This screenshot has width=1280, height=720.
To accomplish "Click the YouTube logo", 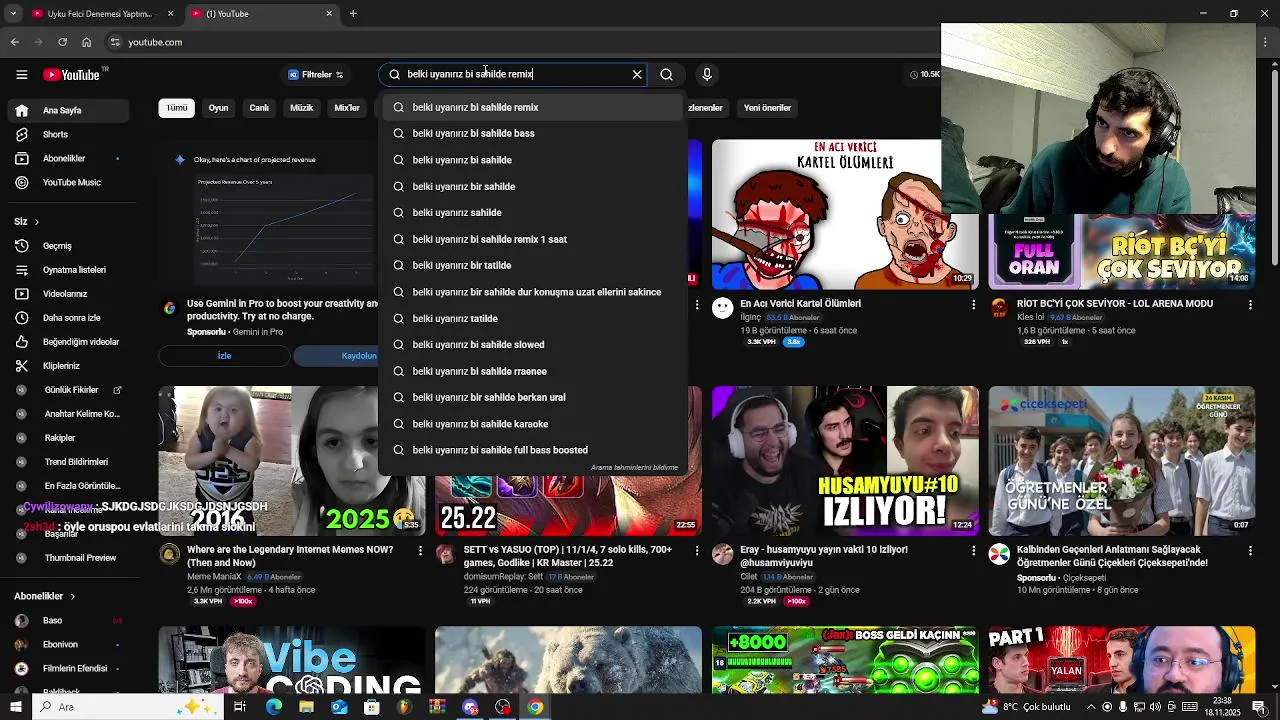I will (71, 74).
